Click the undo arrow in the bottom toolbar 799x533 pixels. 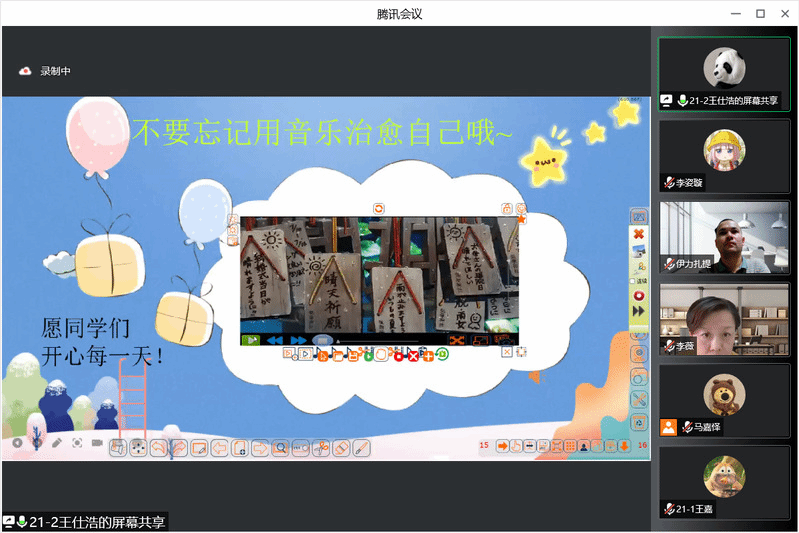tap(158, 447)
